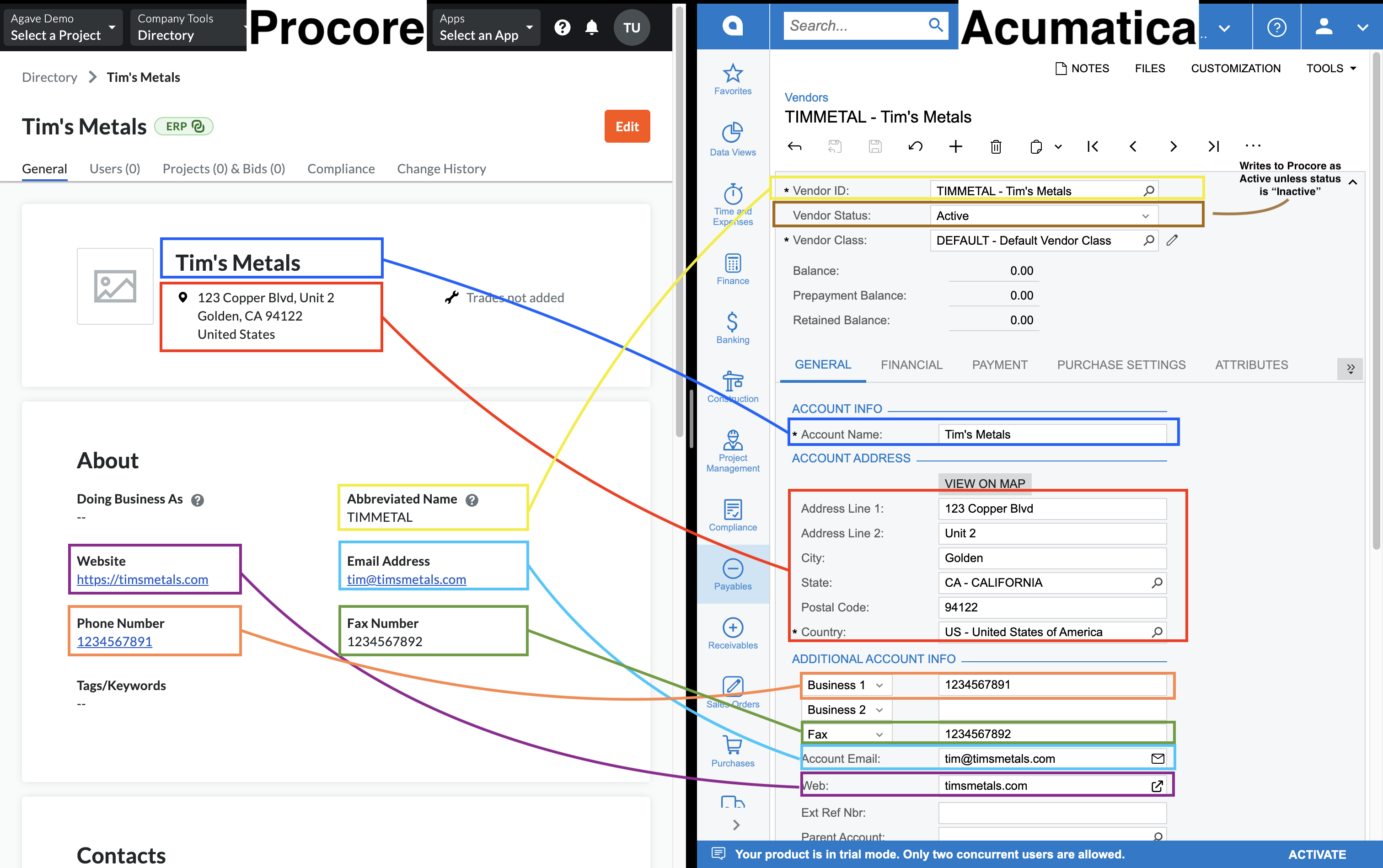Open Business 1 phone type dropdown
Image resolution: width=1383 pixels, height=868 pixels.
tap(846, 685)
